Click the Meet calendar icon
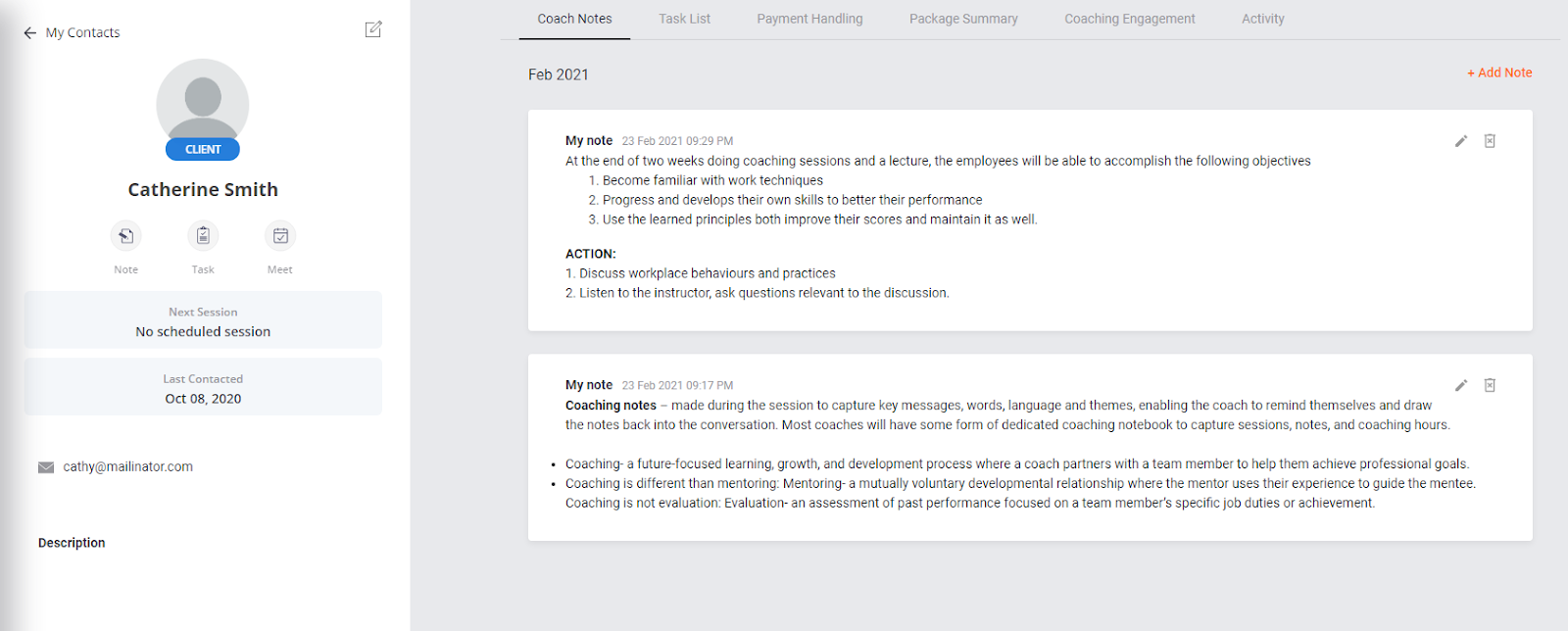Screen dimensions: 1568x631 pyautogui.click(x=280, y=236)
